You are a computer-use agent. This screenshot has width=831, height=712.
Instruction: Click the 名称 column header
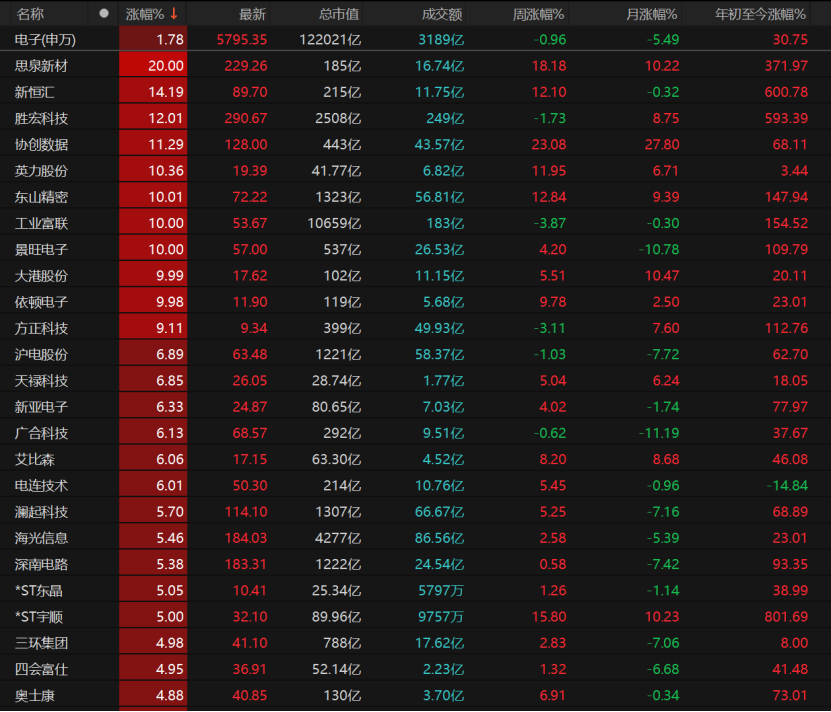pyautogui.click(x=31, y=14)
